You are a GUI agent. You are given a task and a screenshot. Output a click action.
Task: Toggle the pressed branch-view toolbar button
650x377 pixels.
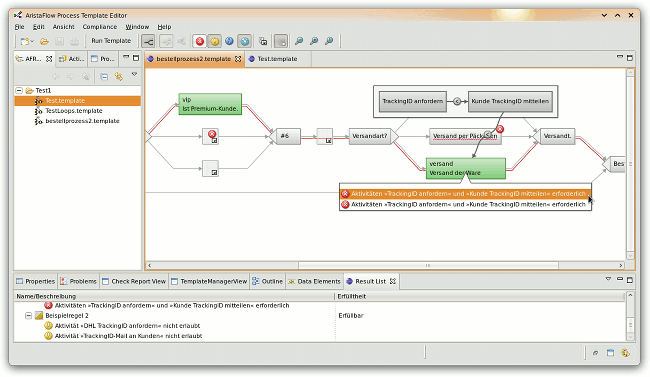pos(148,41)
